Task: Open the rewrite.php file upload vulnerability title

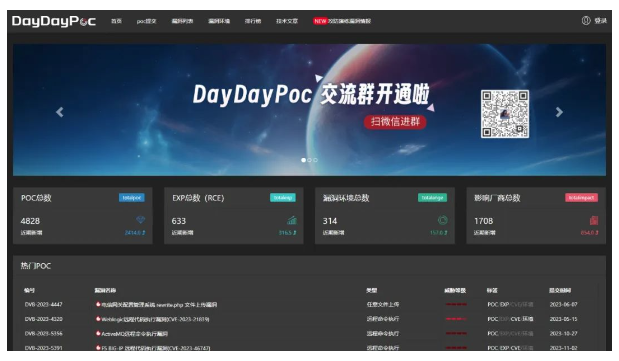Action: click(159, 305)
